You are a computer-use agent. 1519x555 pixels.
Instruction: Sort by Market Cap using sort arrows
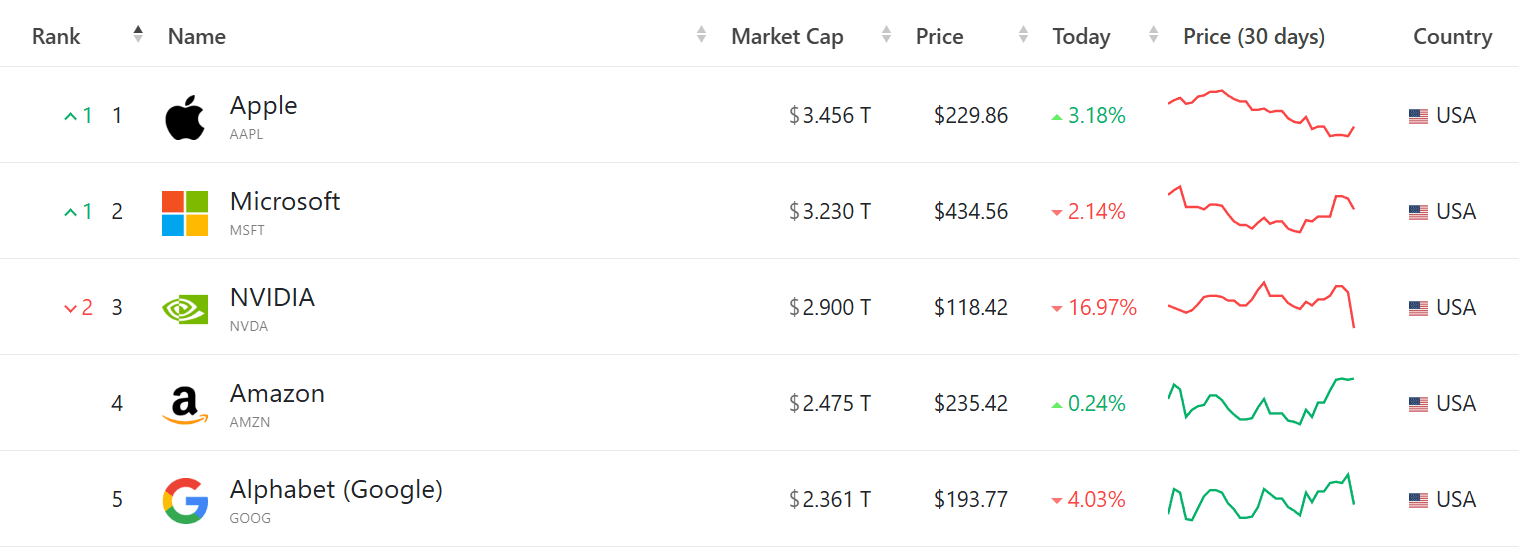pyautogui.click(x=886, y=35)
